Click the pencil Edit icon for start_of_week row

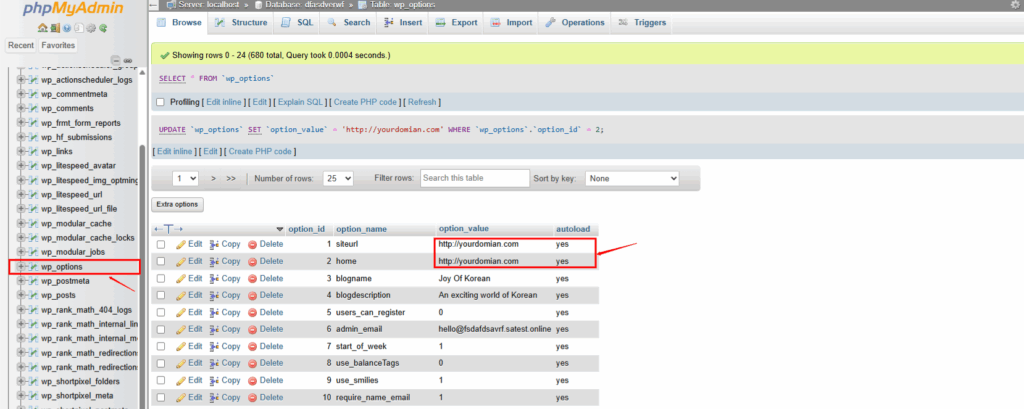point(181,346)
